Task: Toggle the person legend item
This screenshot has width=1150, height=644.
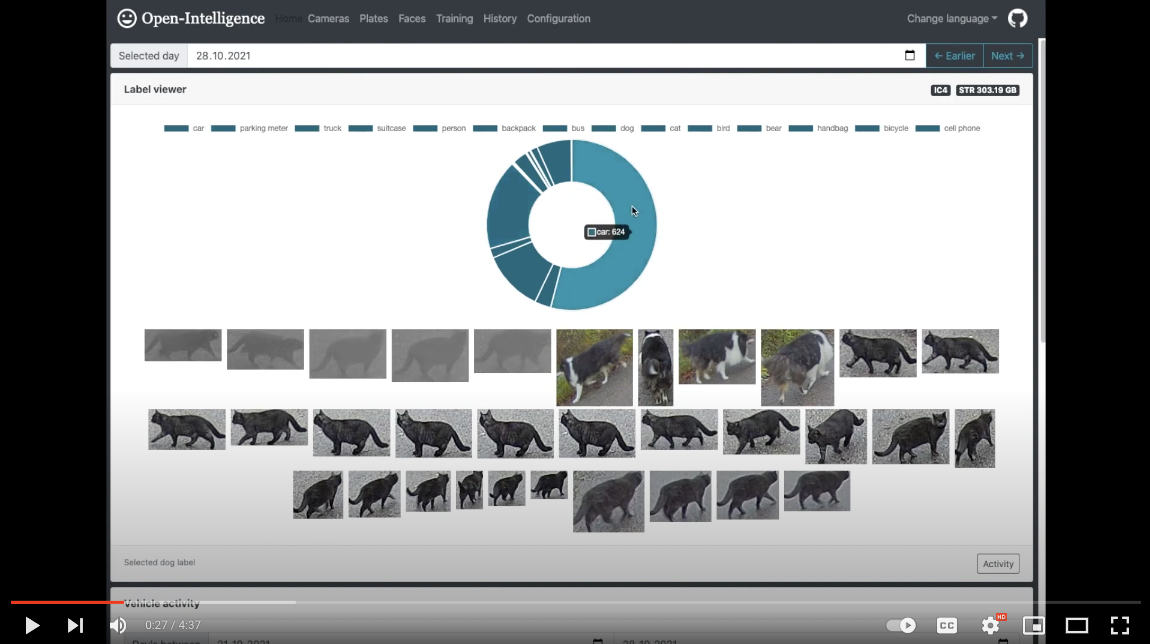Action: (439, 128)
